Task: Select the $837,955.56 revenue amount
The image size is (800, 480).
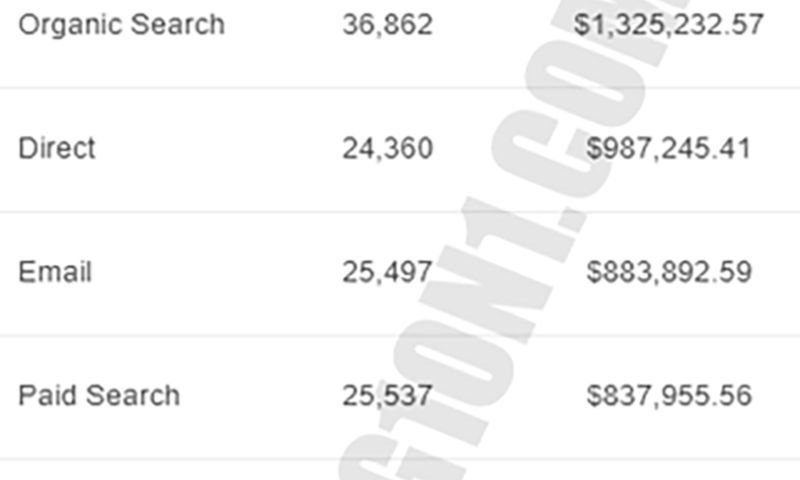Action: point(669,395)
